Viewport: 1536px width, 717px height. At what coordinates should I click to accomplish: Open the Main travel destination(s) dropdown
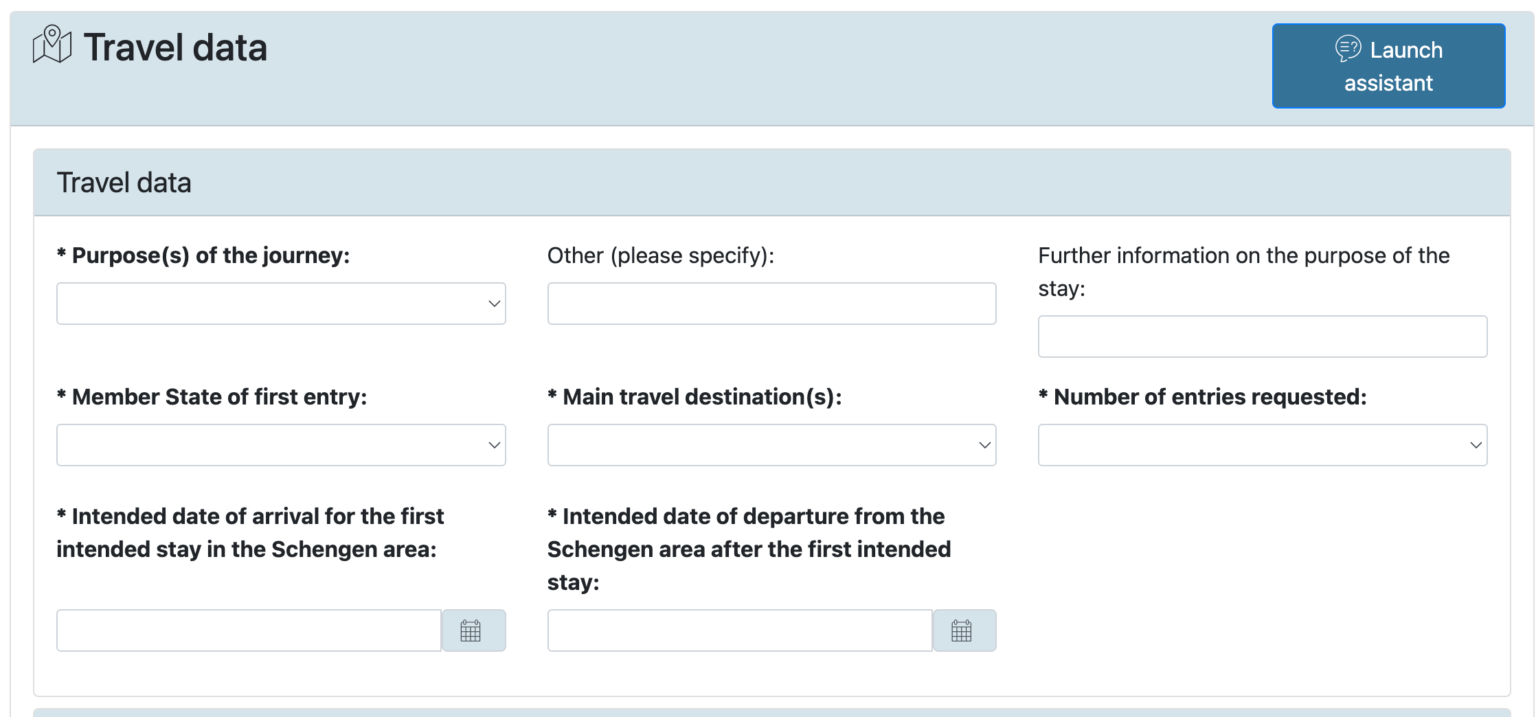[x=770, y=444]
